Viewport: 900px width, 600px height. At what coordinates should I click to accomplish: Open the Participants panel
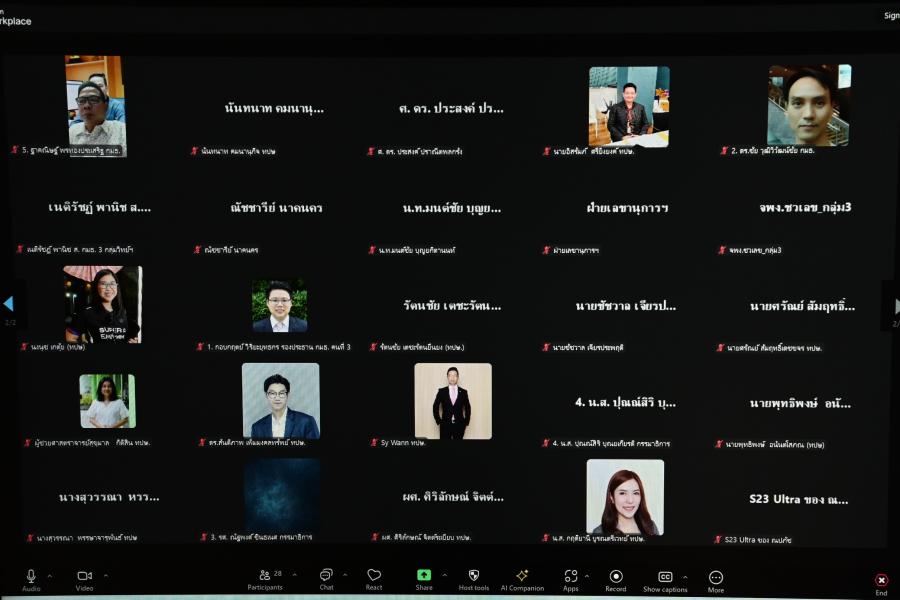[x=265, y=576]
